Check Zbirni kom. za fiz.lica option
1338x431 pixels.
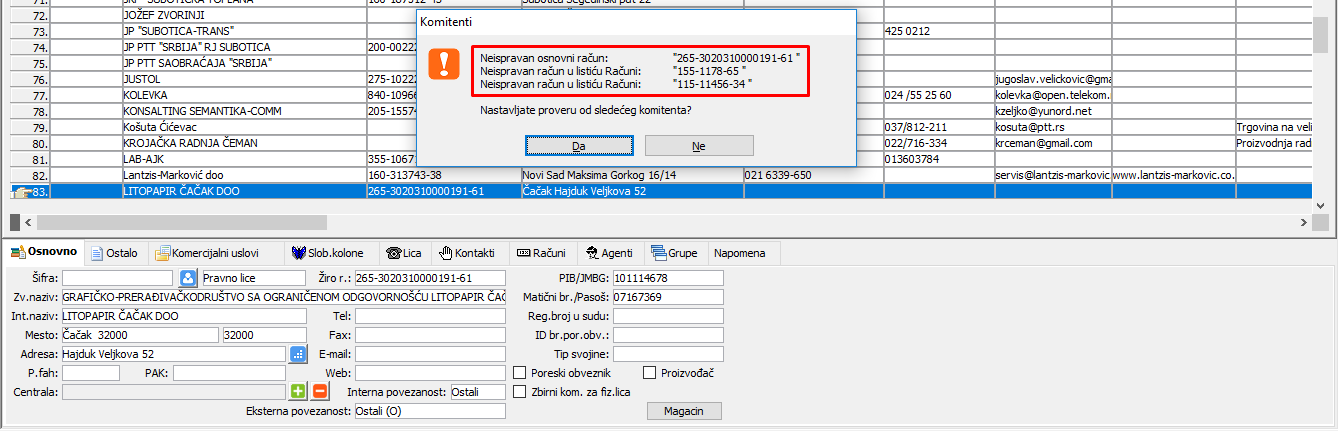[519, 392]
